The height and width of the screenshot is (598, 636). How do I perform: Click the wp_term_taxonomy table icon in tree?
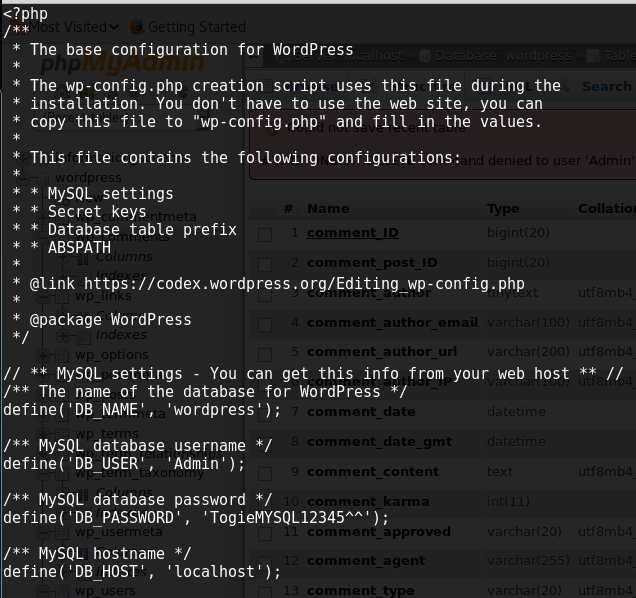[x=62, y=473]
